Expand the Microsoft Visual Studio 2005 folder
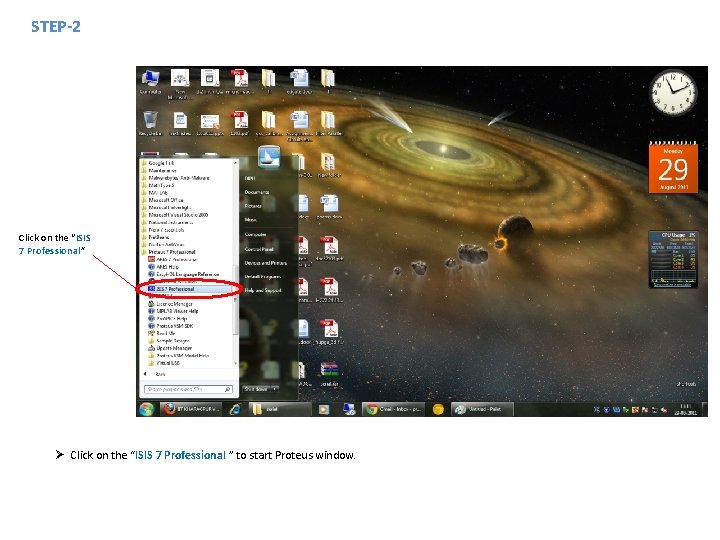The image size is (720, 540). coord(174,215)
